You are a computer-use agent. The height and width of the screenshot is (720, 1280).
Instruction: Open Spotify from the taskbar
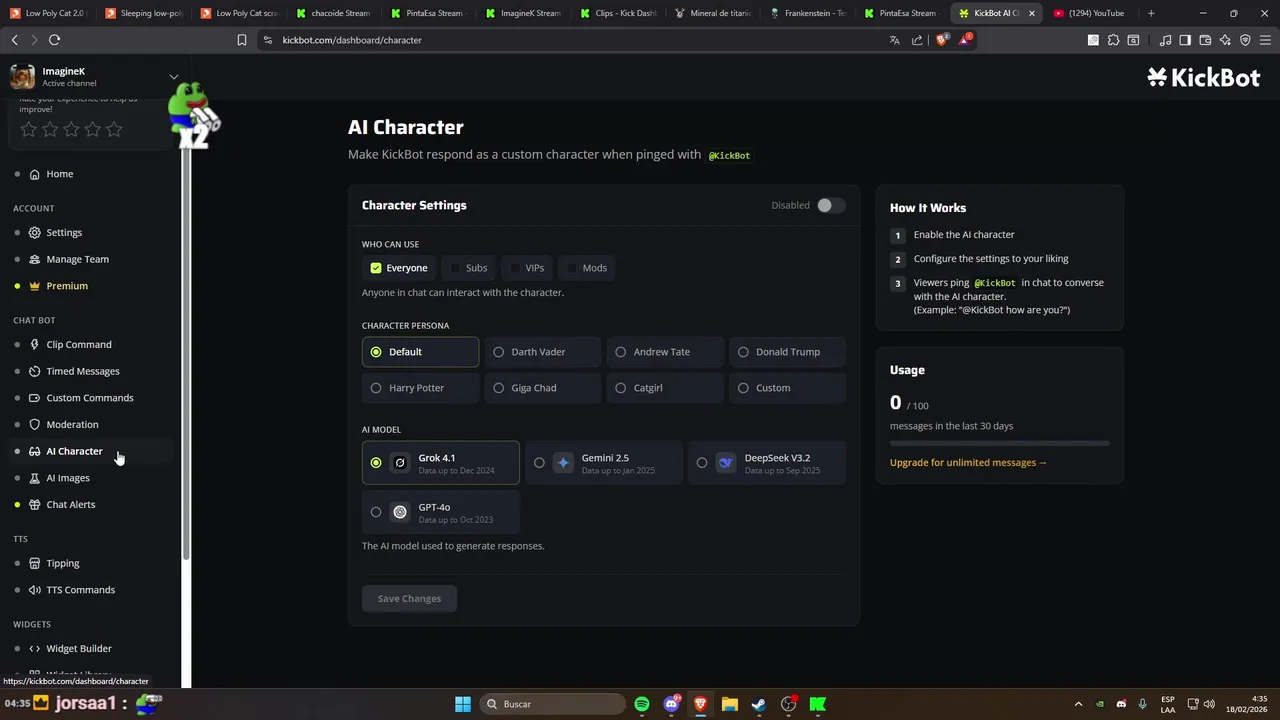pyautogui.click(x=642, y=704)
